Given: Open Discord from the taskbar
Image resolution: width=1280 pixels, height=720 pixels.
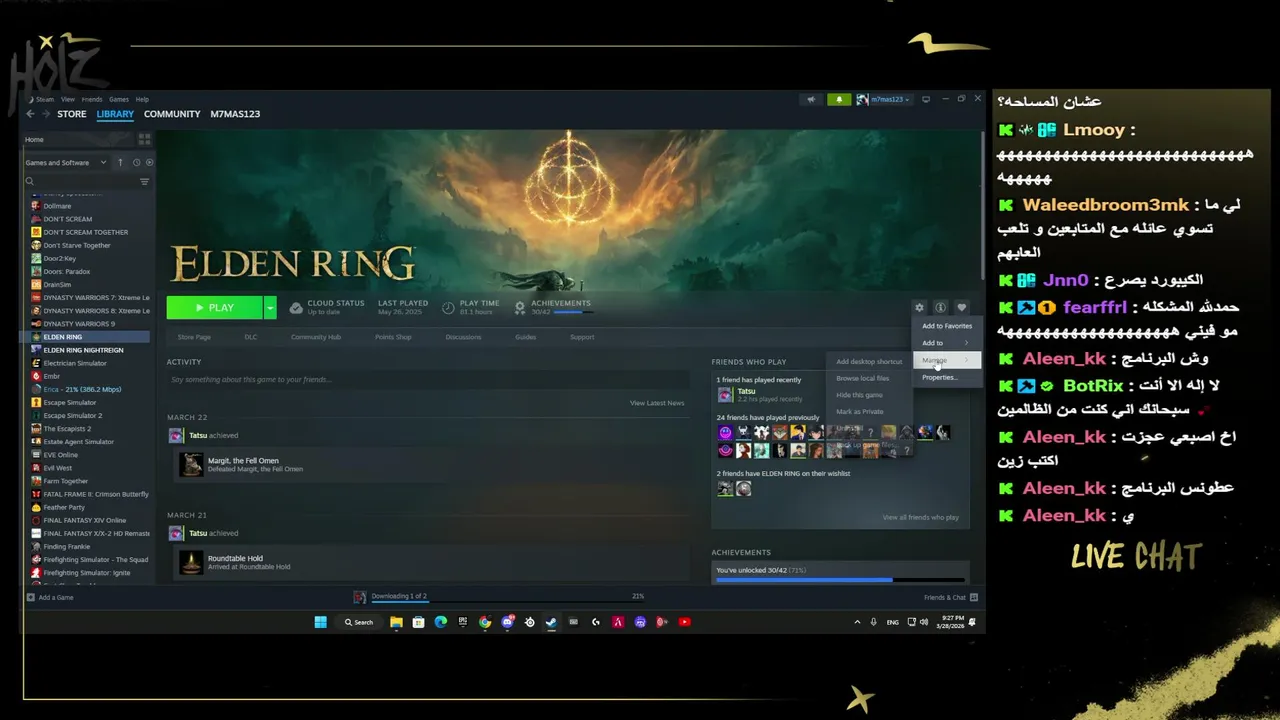Looking at the screenshot, I should point(507,622).
